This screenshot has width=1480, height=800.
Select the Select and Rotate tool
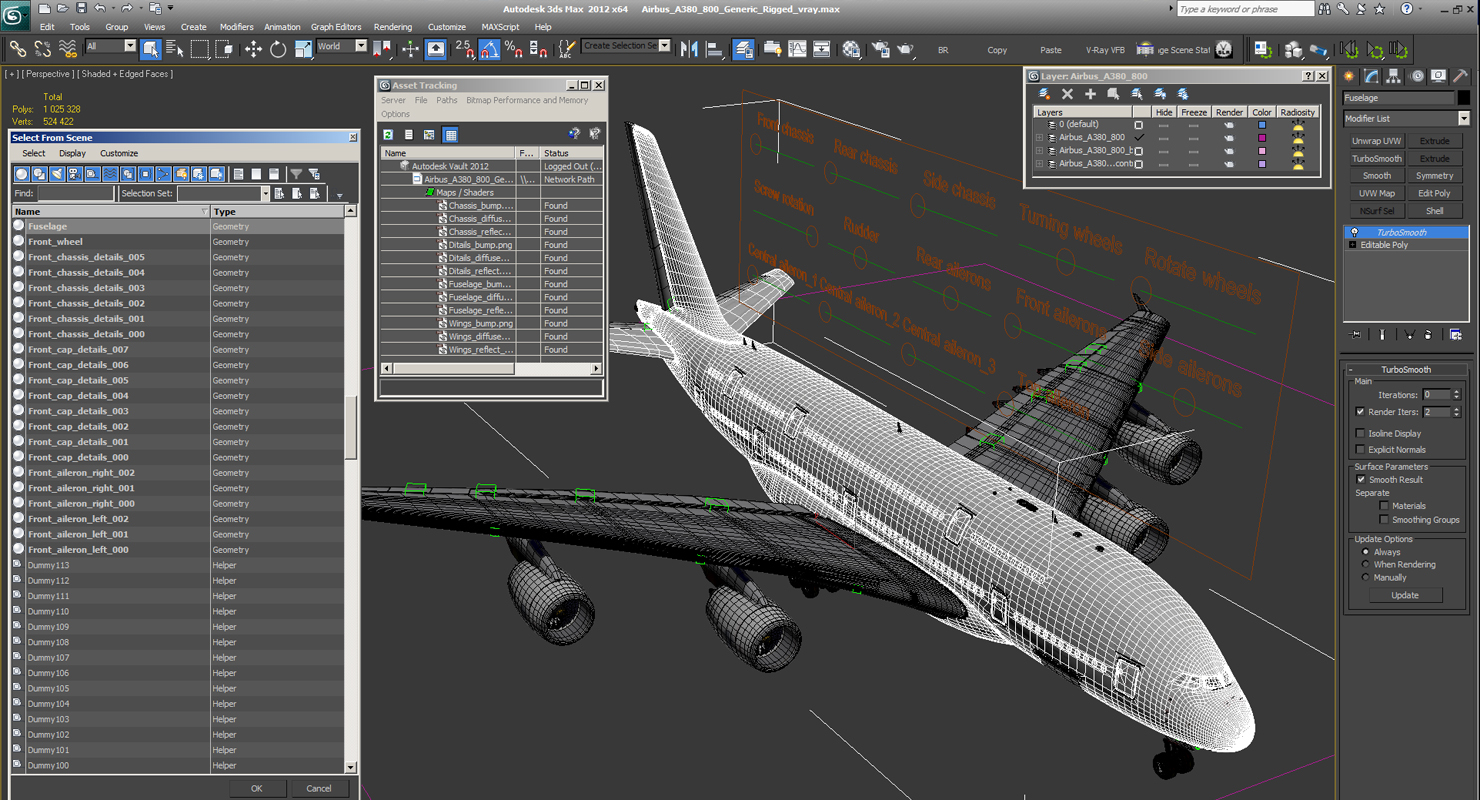[278, 48]
